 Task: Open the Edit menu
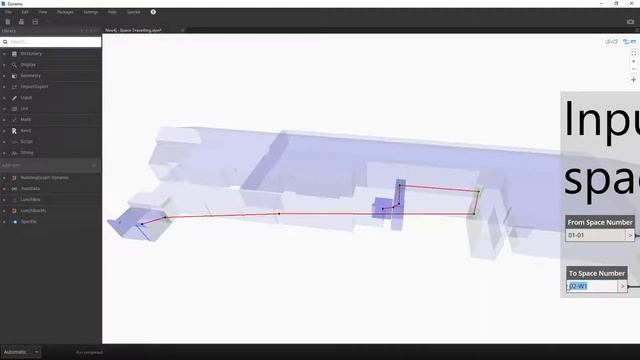tap(25, 12)
